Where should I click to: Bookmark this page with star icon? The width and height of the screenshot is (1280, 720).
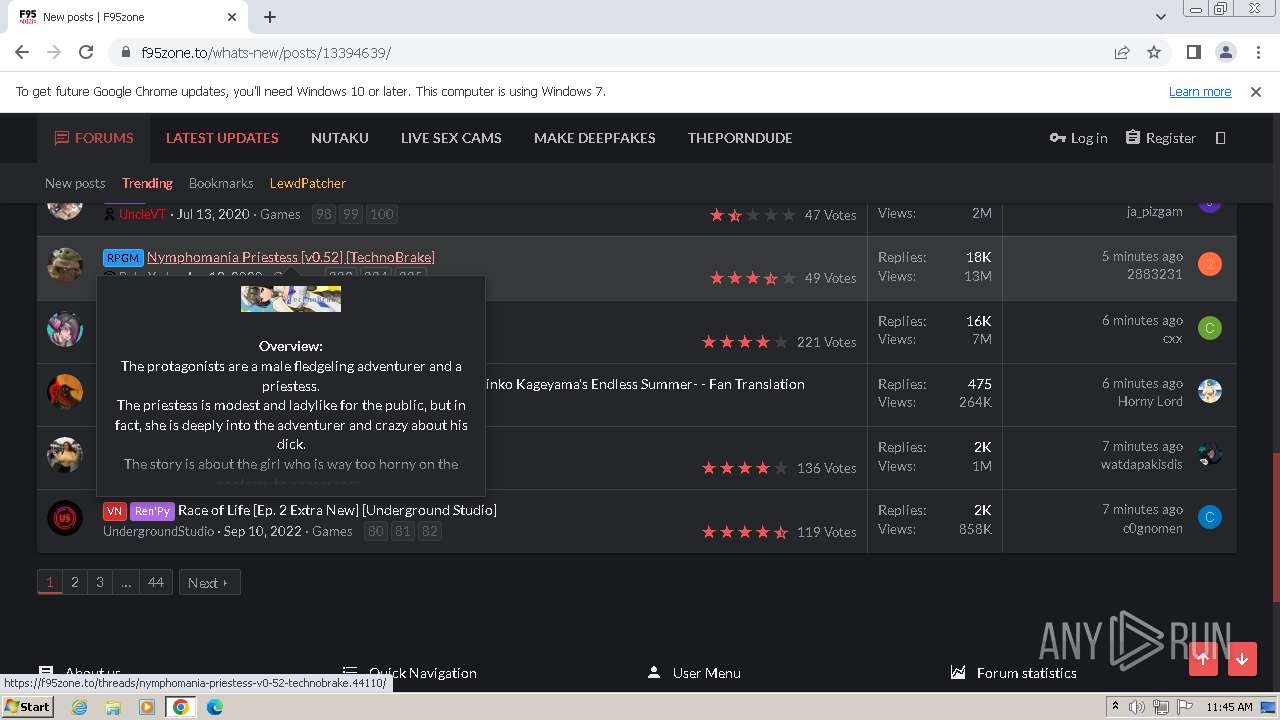click(x=1154, y=52)
